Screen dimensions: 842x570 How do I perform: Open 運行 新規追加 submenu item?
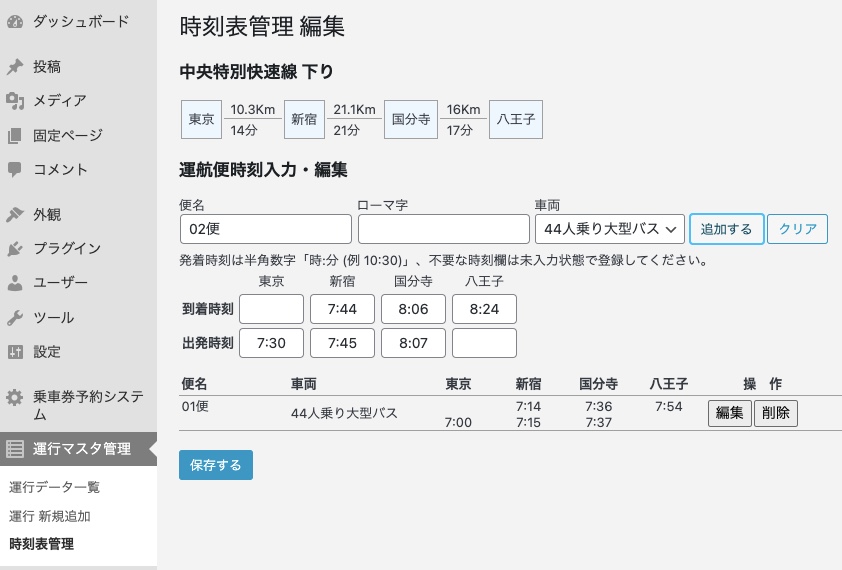pos(49,516)
